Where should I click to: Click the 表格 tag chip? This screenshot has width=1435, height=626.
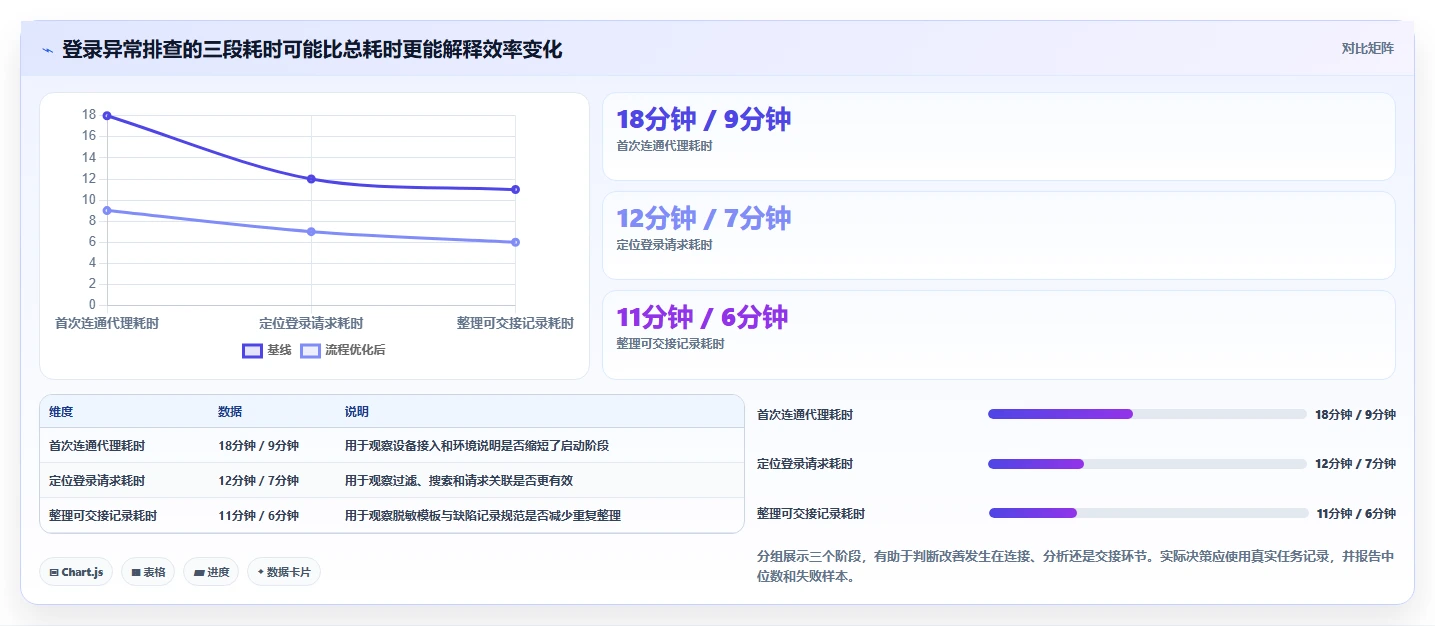coord(148,572)
